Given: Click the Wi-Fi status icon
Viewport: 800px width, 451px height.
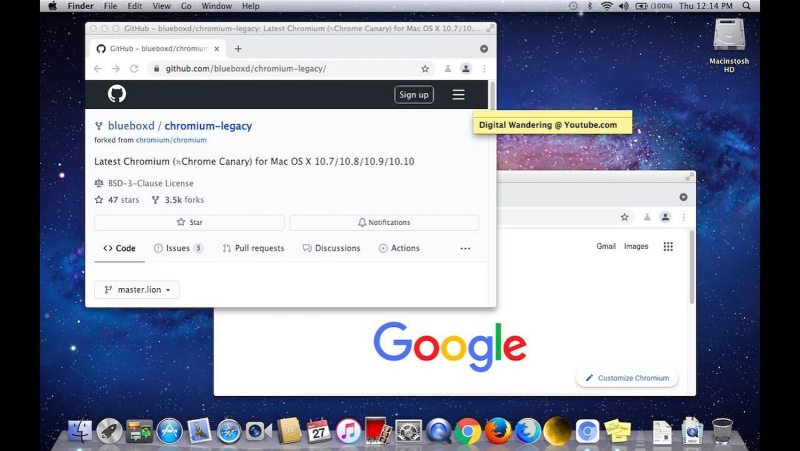Looking at the screenshot, I should click(607, 6).
